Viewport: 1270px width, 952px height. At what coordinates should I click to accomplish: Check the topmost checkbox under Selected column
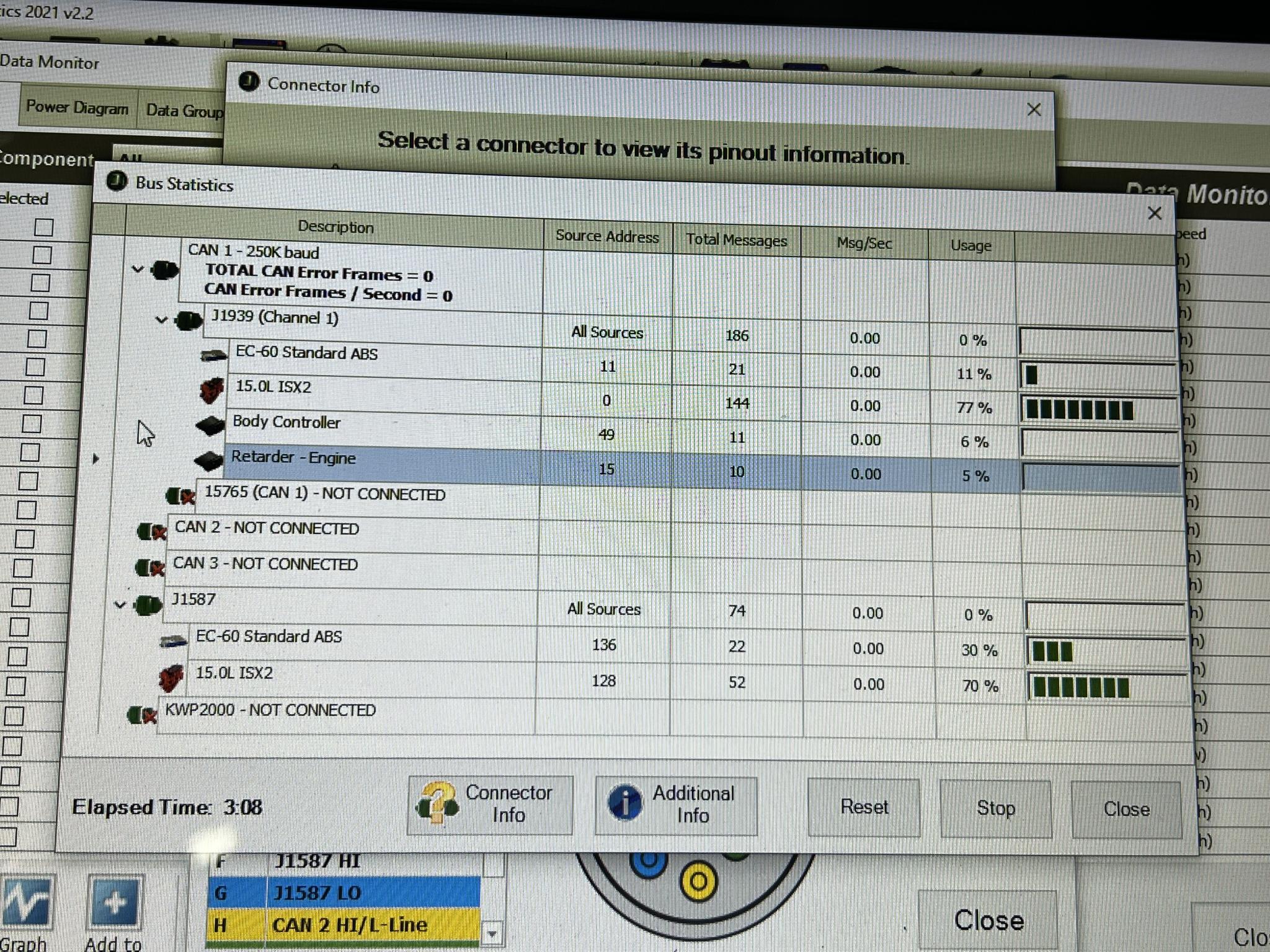(43, 227)
